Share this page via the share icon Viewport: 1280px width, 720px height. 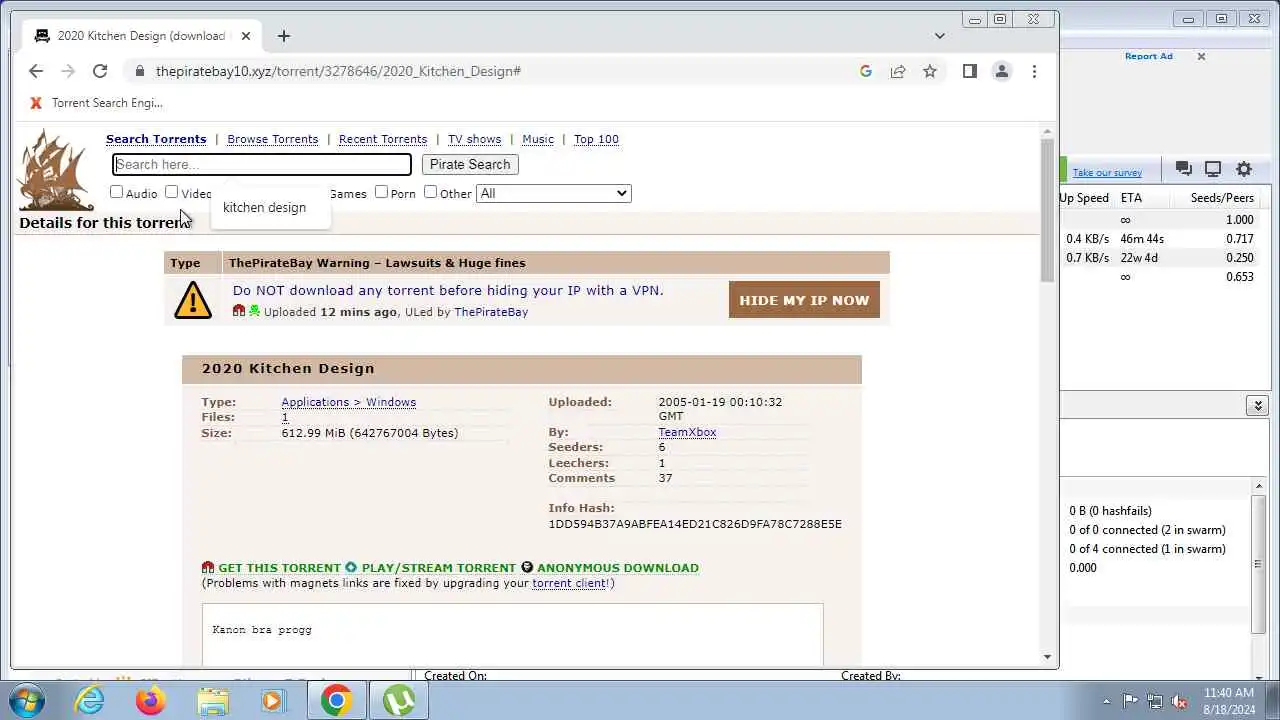(x=898, y=71)
